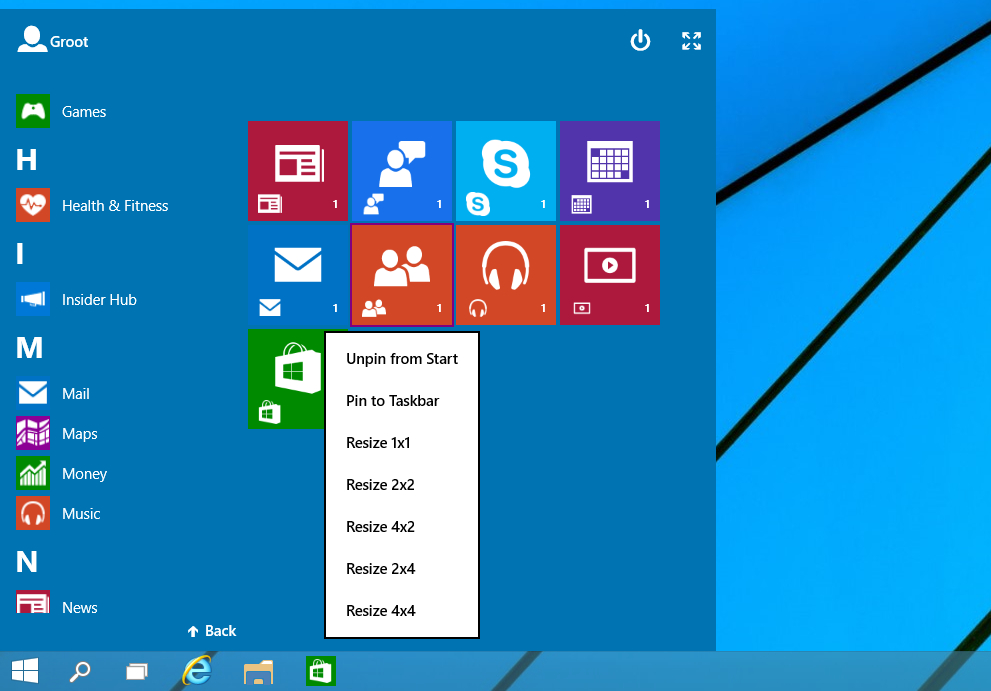Open Search from the taskbar magnifier
Image resolution: width=991 pixels, height=691 pixels.
(x=80, y=671)
